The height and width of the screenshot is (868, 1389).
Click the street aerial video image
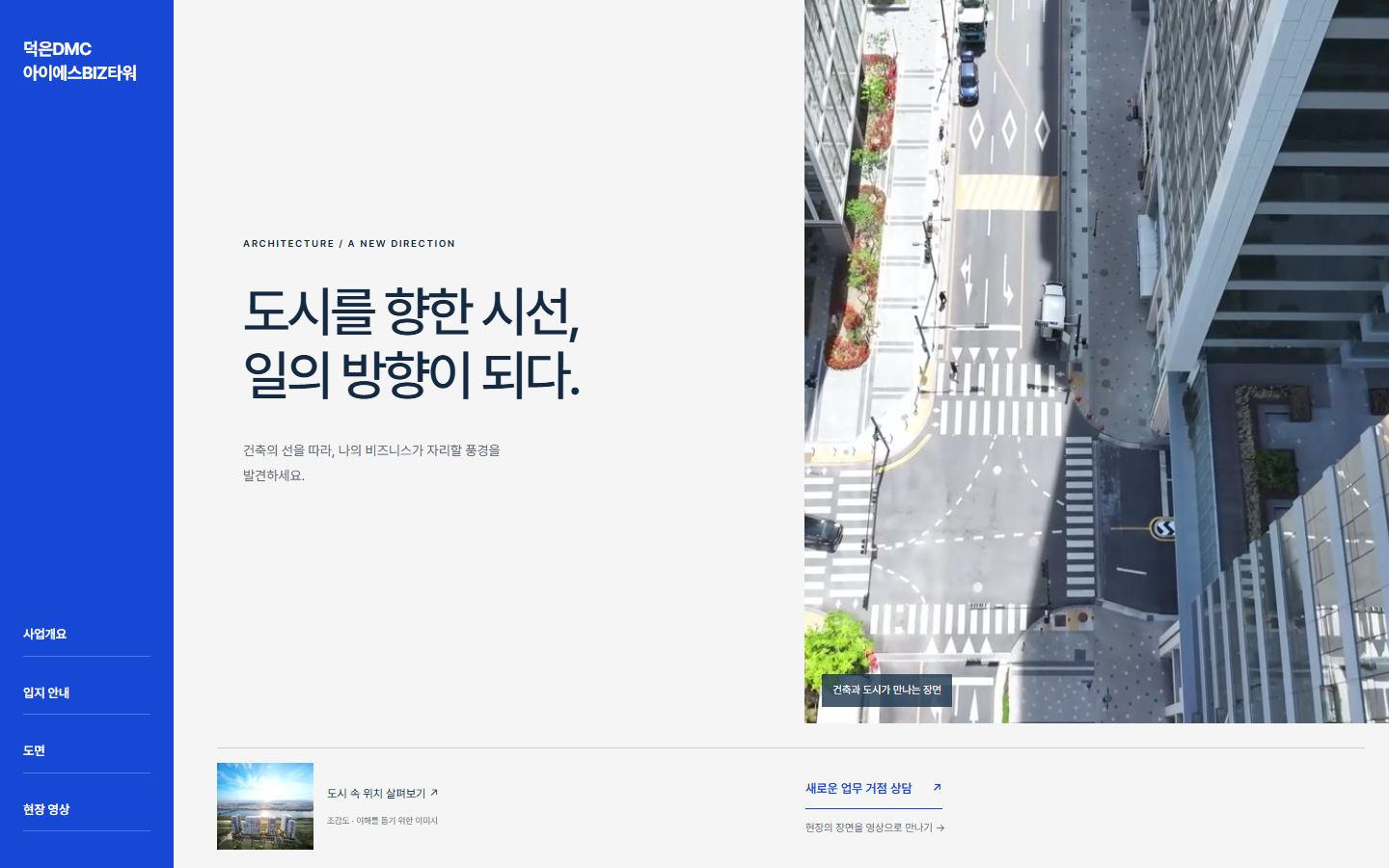pos(1097,362)
